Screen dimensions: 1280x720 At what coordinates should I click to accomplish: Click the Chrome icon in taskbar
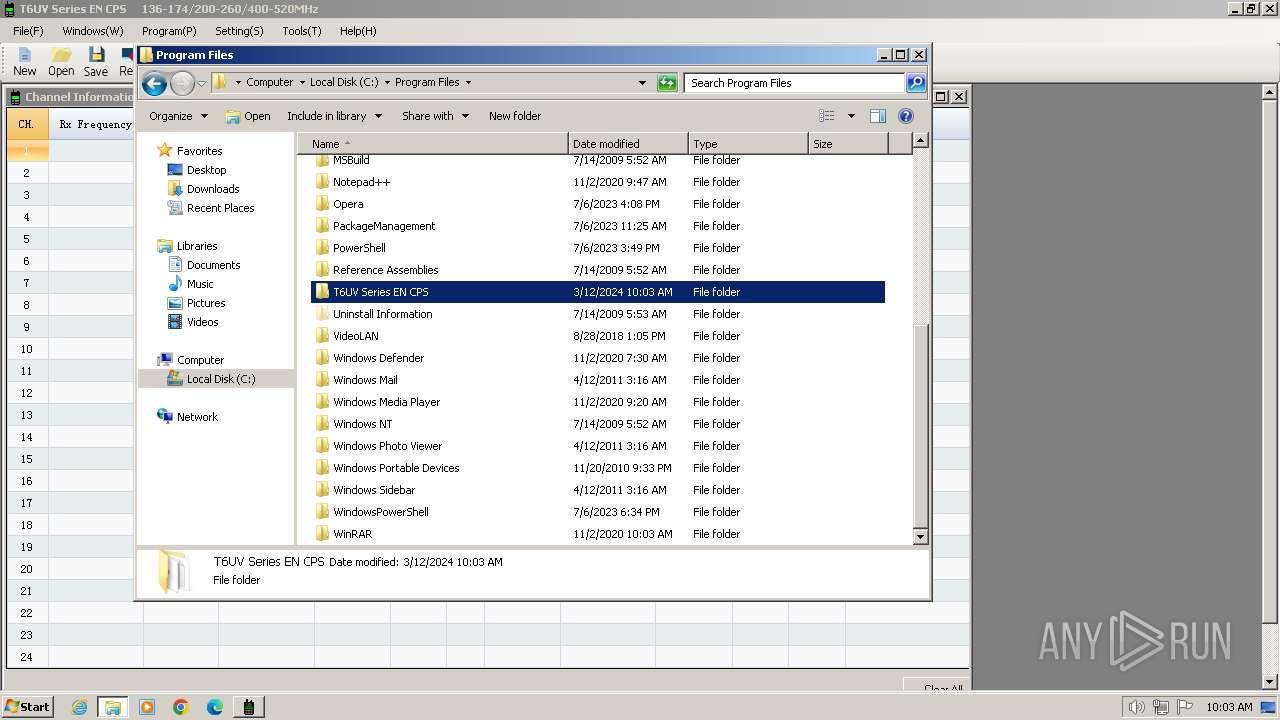point(181,707)
